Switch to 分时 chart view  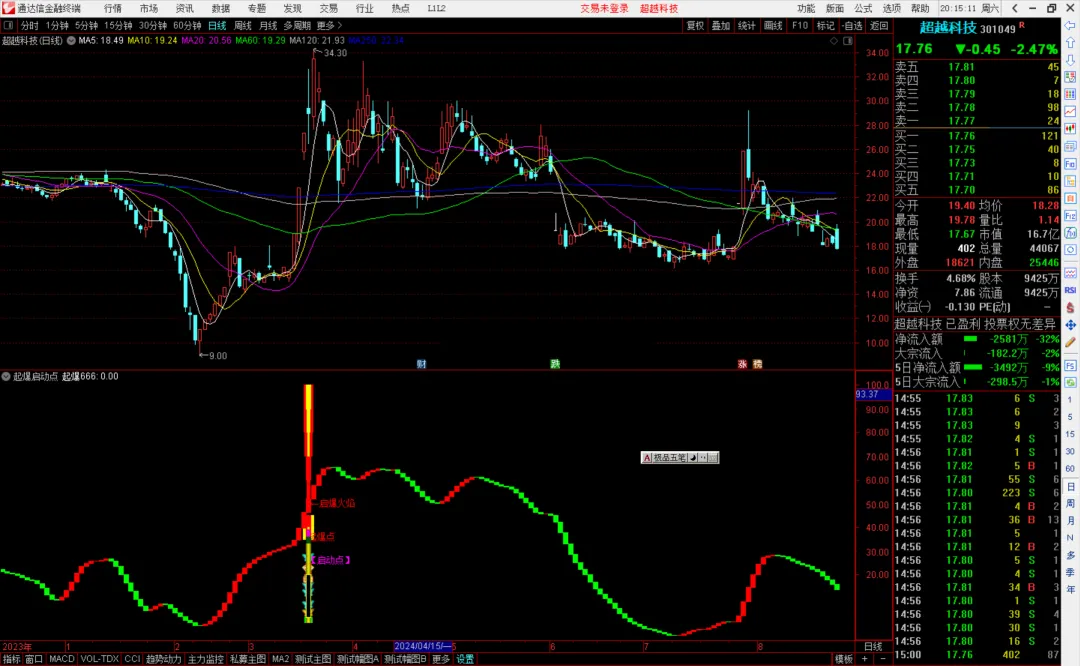(x=30, y=25)
